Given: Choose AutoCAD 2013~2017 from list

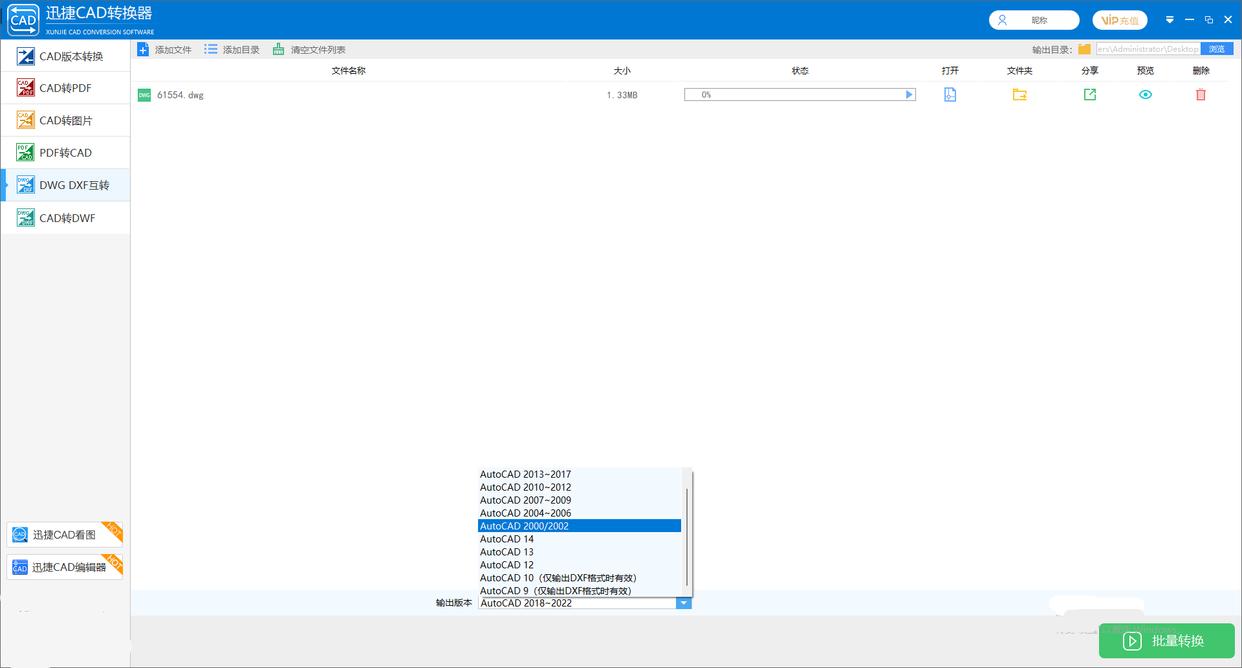Looking at the screenshot, I should [580, 474].
